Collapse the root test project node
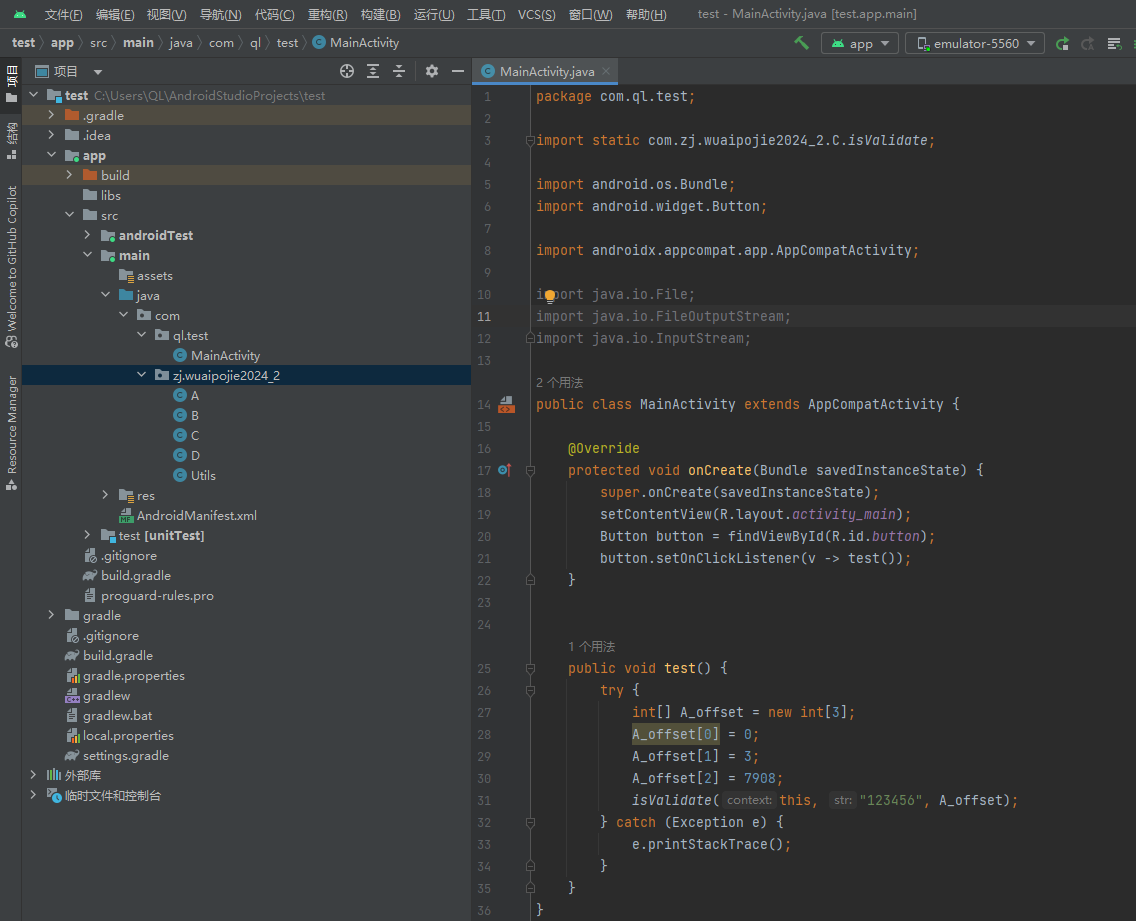The height and width of the screenshot is (921, 1136). click(x=33, y=95)
